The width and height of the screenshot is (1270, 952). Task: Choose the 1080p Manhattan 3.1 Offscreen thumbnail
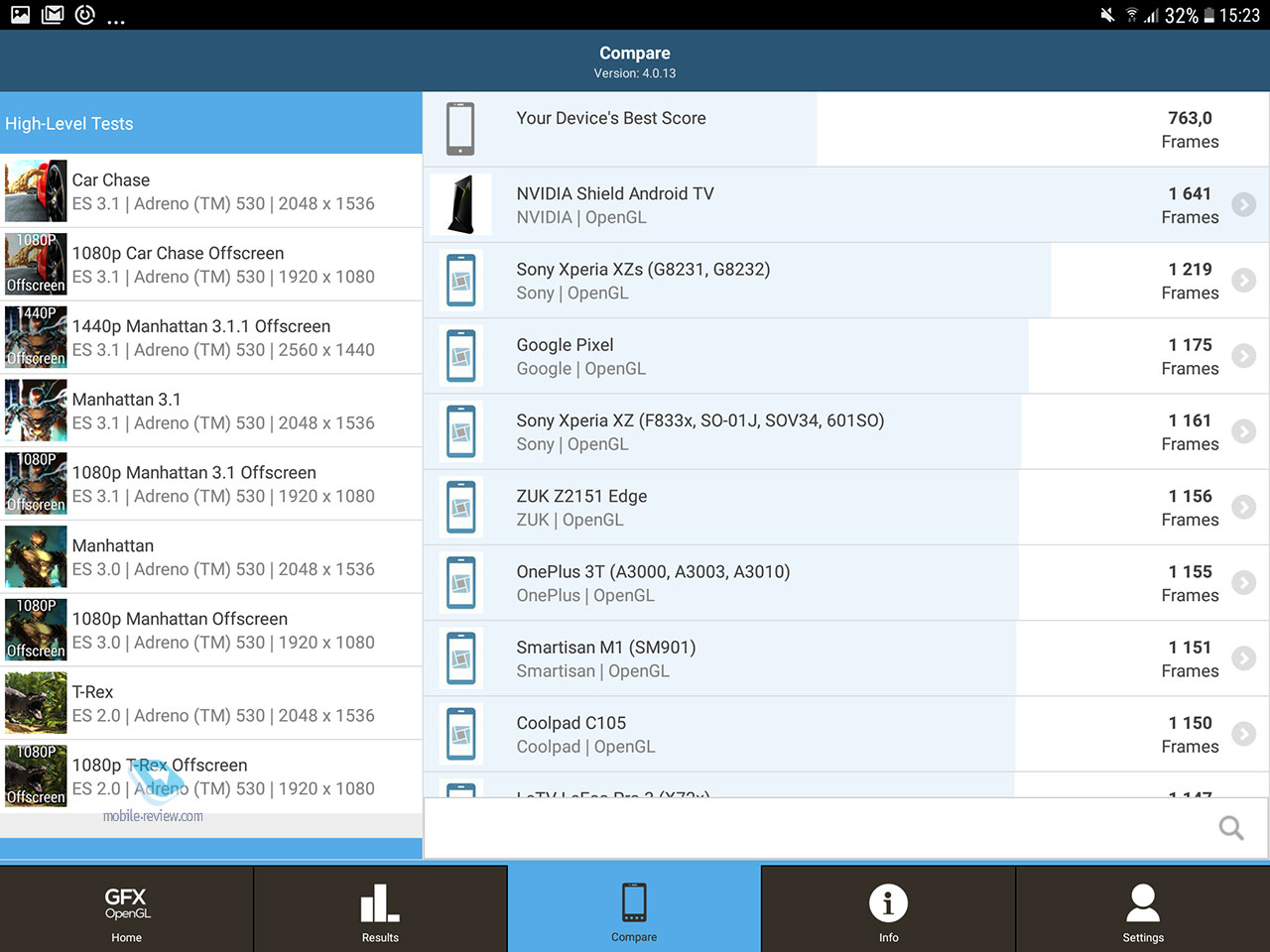click(x=36, y=483)
